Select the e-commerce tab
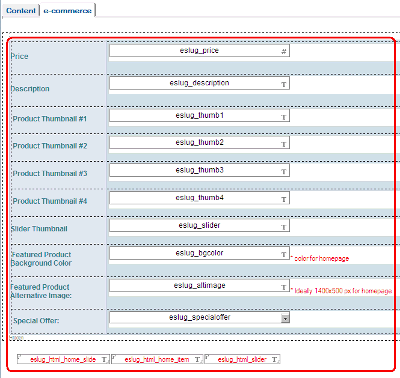Image resolution: width=400 pixels, height=378 pixels. coord(67,10)
